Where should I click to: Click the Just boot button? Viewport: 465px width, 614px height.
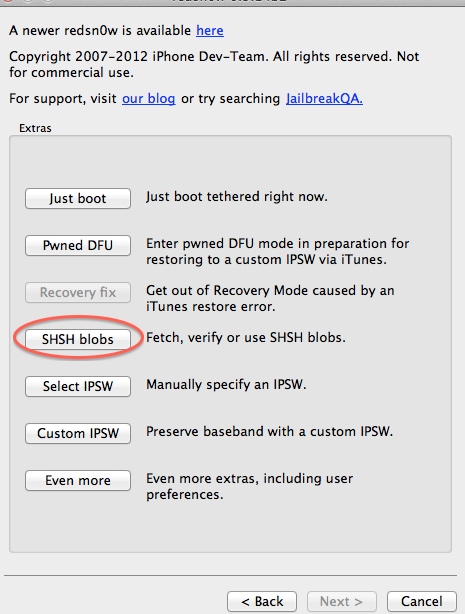[x=78, y=199]
